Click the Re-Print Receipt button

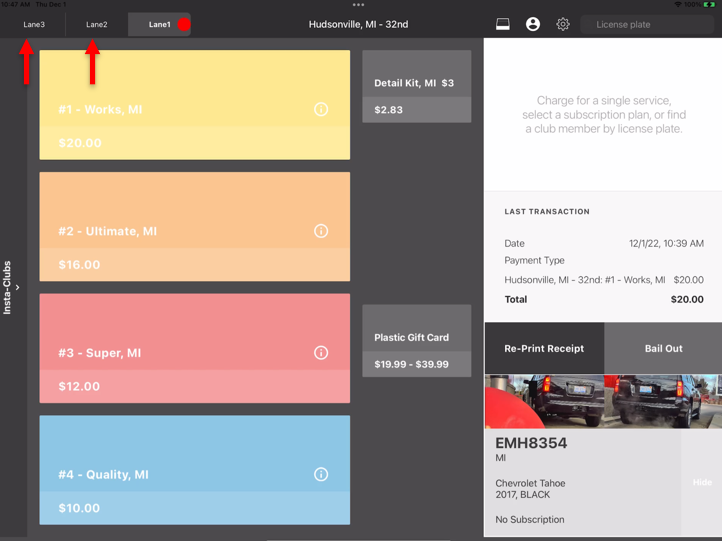544,349
